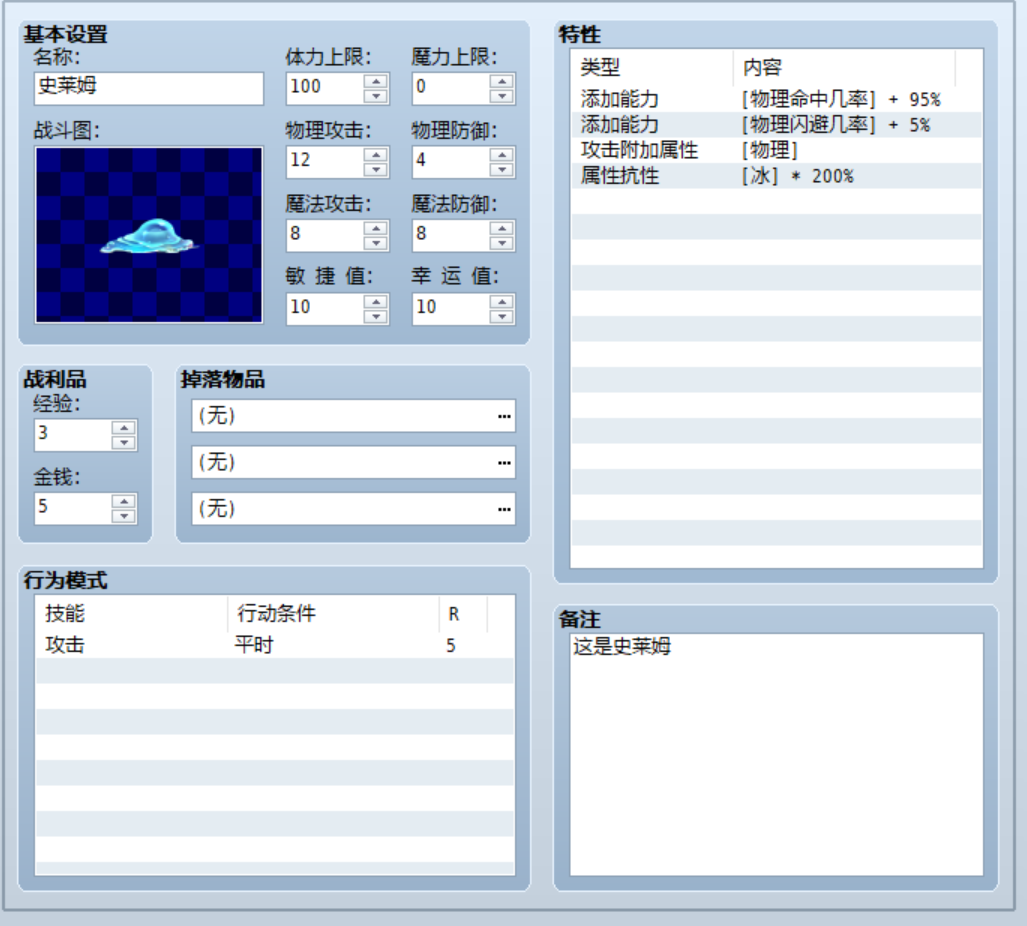This screenshot has height=926, width=1027.
Task: Increase 魔力上限 with the up arrow
Action: [502, 81]
